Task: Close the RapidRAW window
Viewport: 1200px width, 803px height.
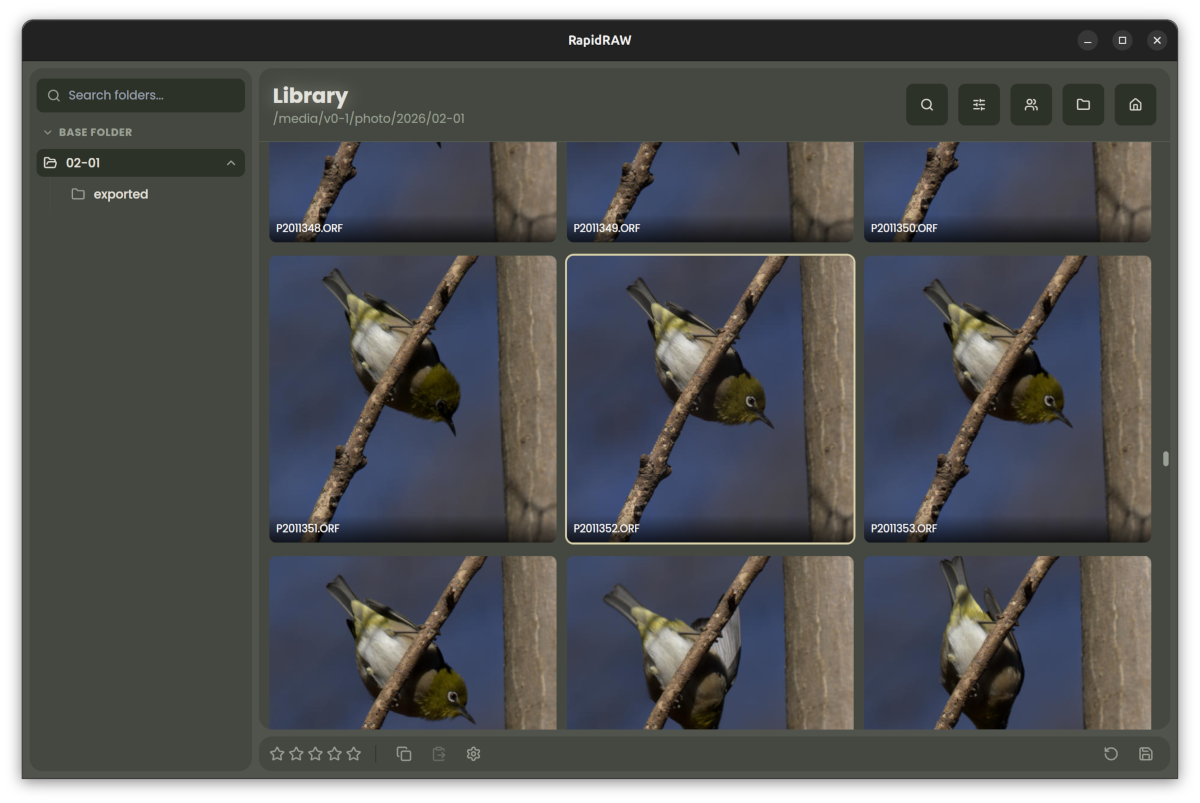Action: [x=1157, y=40]
